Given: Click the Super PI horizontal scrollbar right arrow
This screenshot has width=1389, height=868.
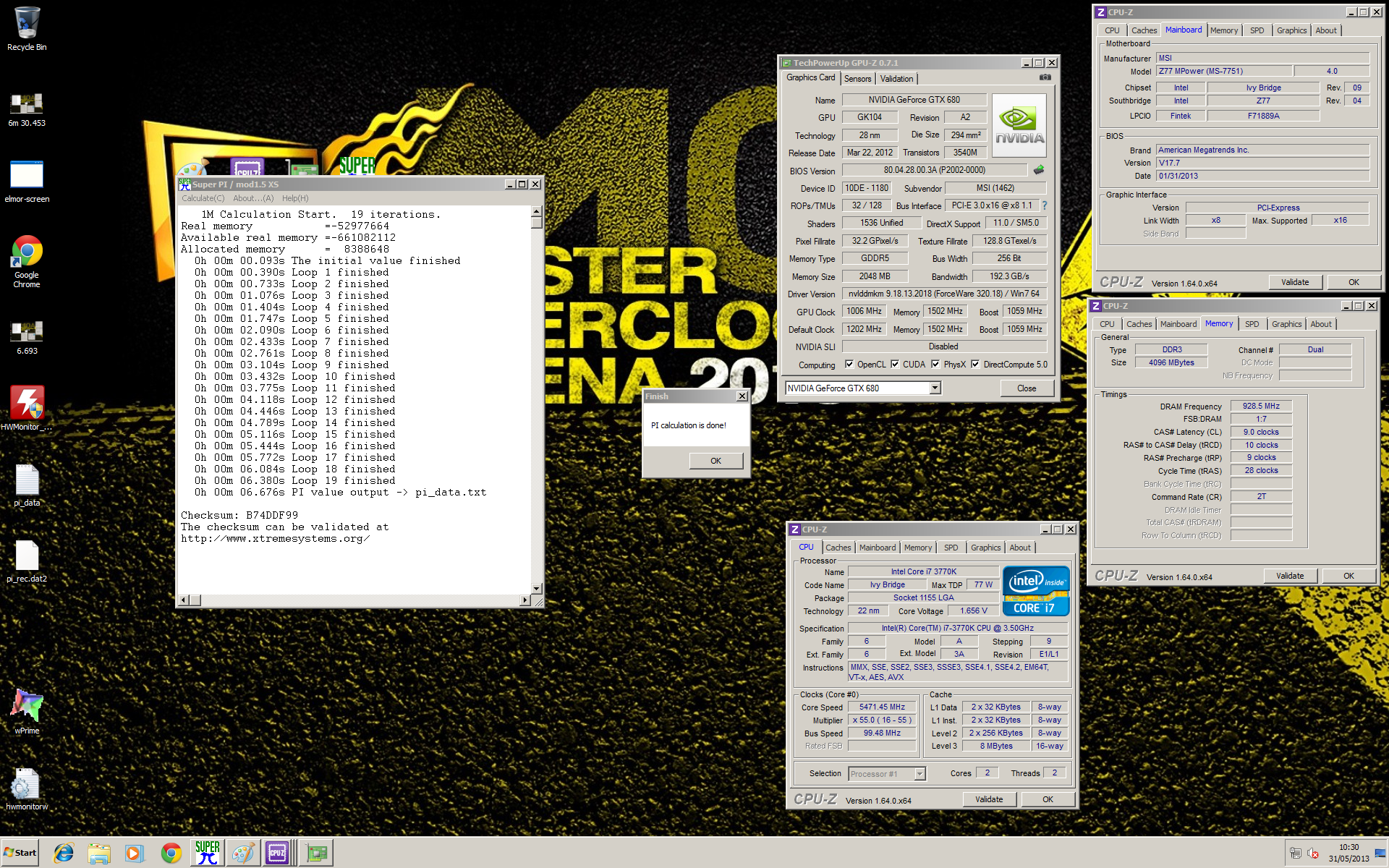Looking at the screenshot, I should click(525, 600).
